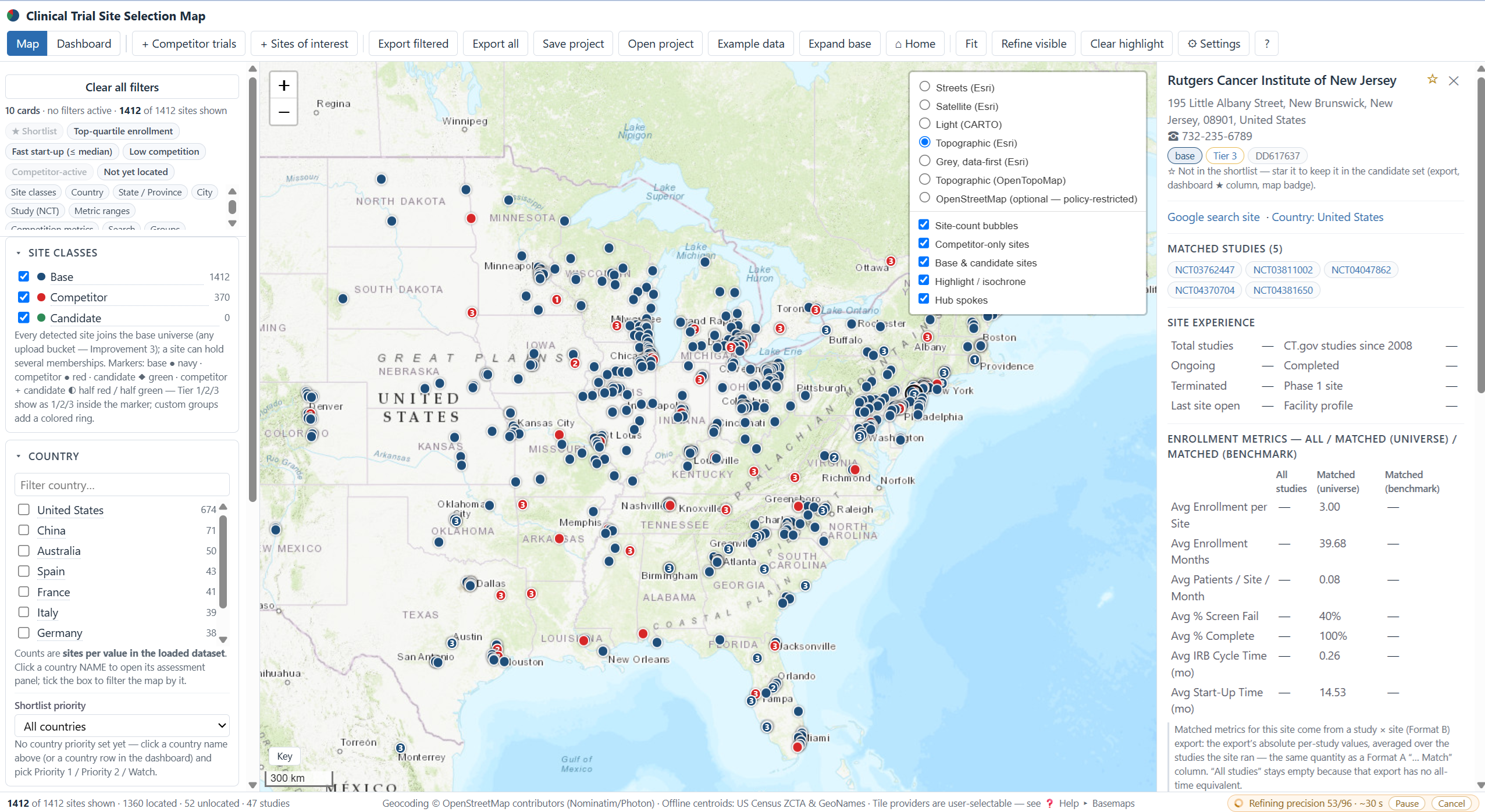
Task: Click the numbered bubble near Monterrey
Action: pos(400,747)
